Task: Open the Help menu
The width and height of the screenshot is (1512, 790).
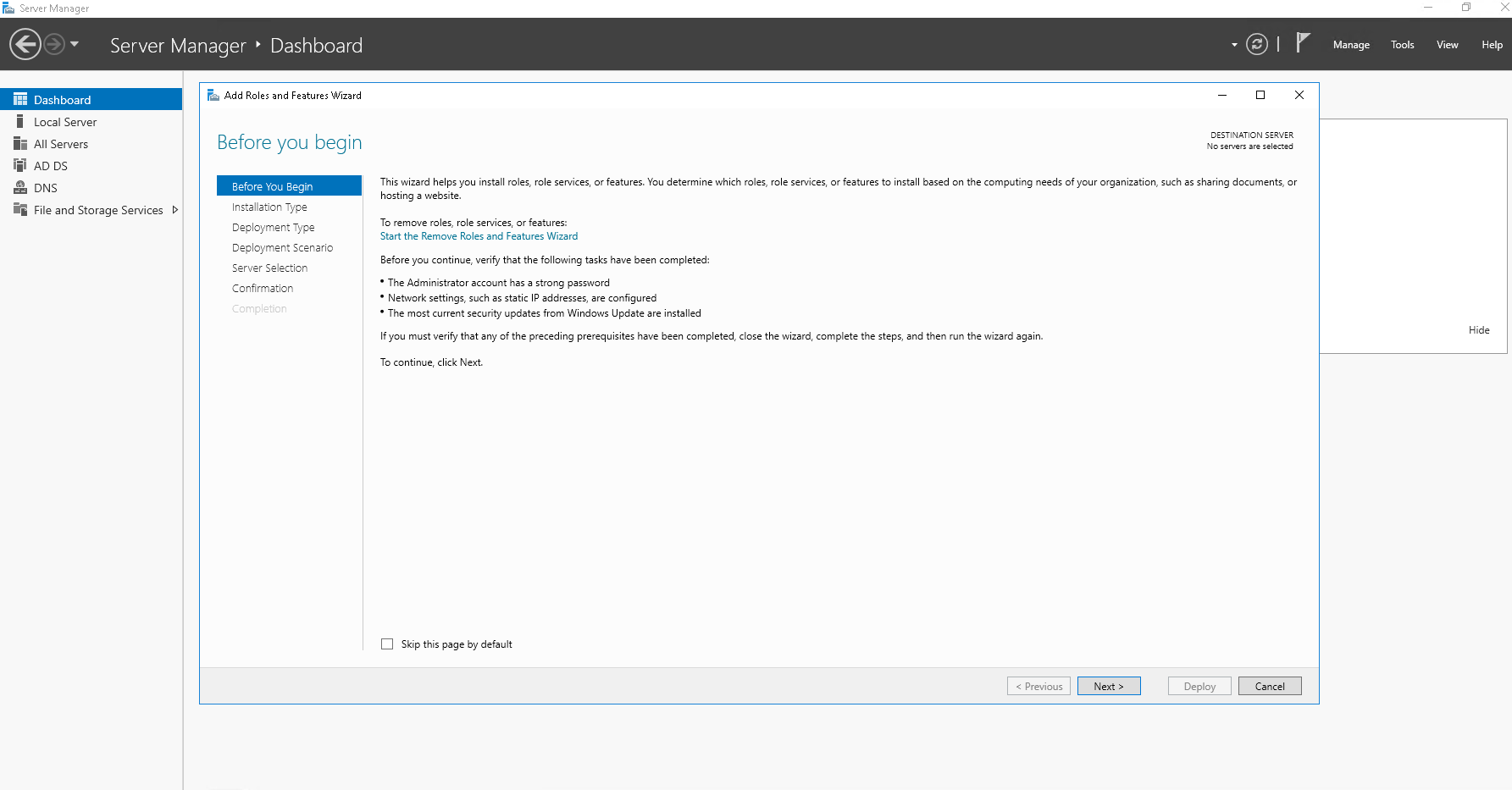Action: 1492,45
